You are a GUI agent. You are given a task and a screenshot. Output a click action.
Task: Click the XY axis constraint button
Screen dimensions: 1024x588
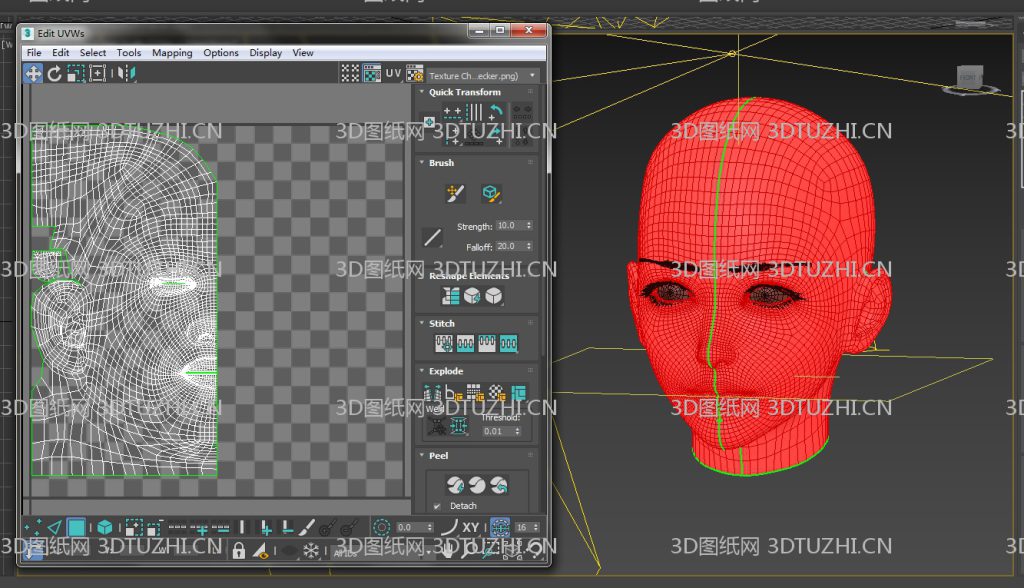(x=470, y=527)
